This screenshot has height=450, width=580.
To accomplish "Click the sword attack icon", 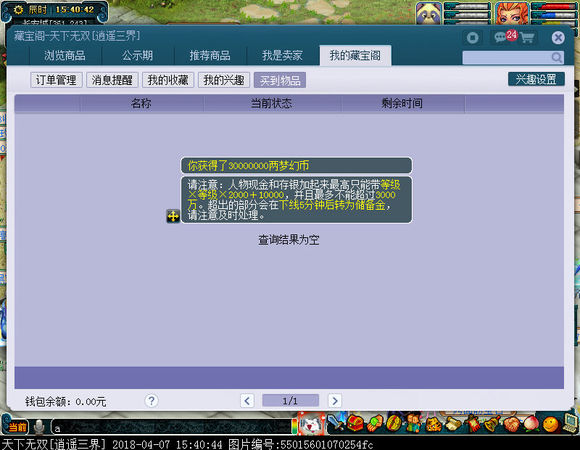I will point(336,422).
